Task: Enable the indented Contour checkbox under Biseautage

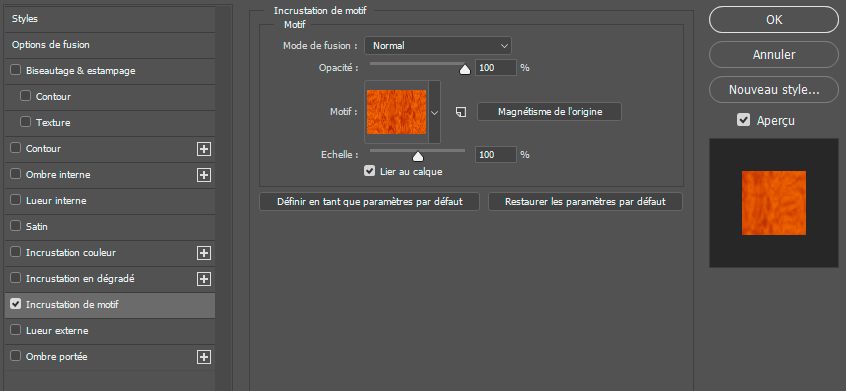Action: [x=25, y=96]
